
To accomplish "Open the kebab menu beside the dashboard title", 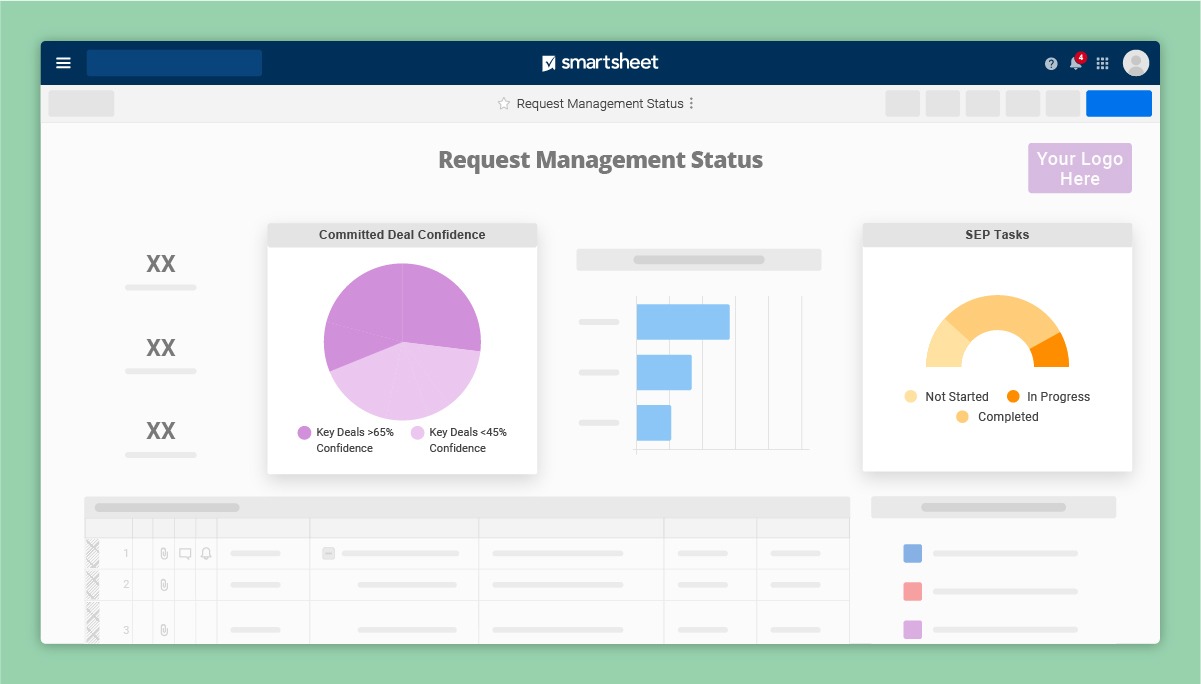I will [692, 104].
